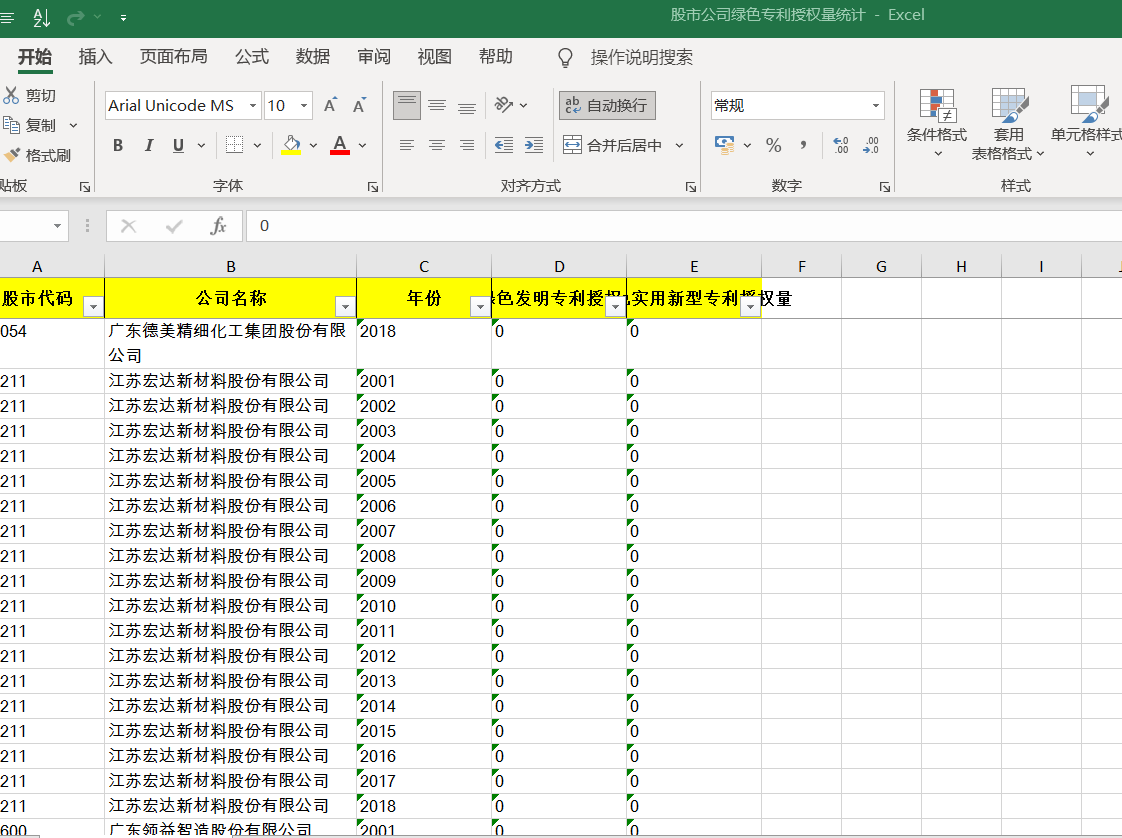This screenshot has width=1122, height=838.
Task: Click the 操作说明搜索 search field
Action: (641, 57)
